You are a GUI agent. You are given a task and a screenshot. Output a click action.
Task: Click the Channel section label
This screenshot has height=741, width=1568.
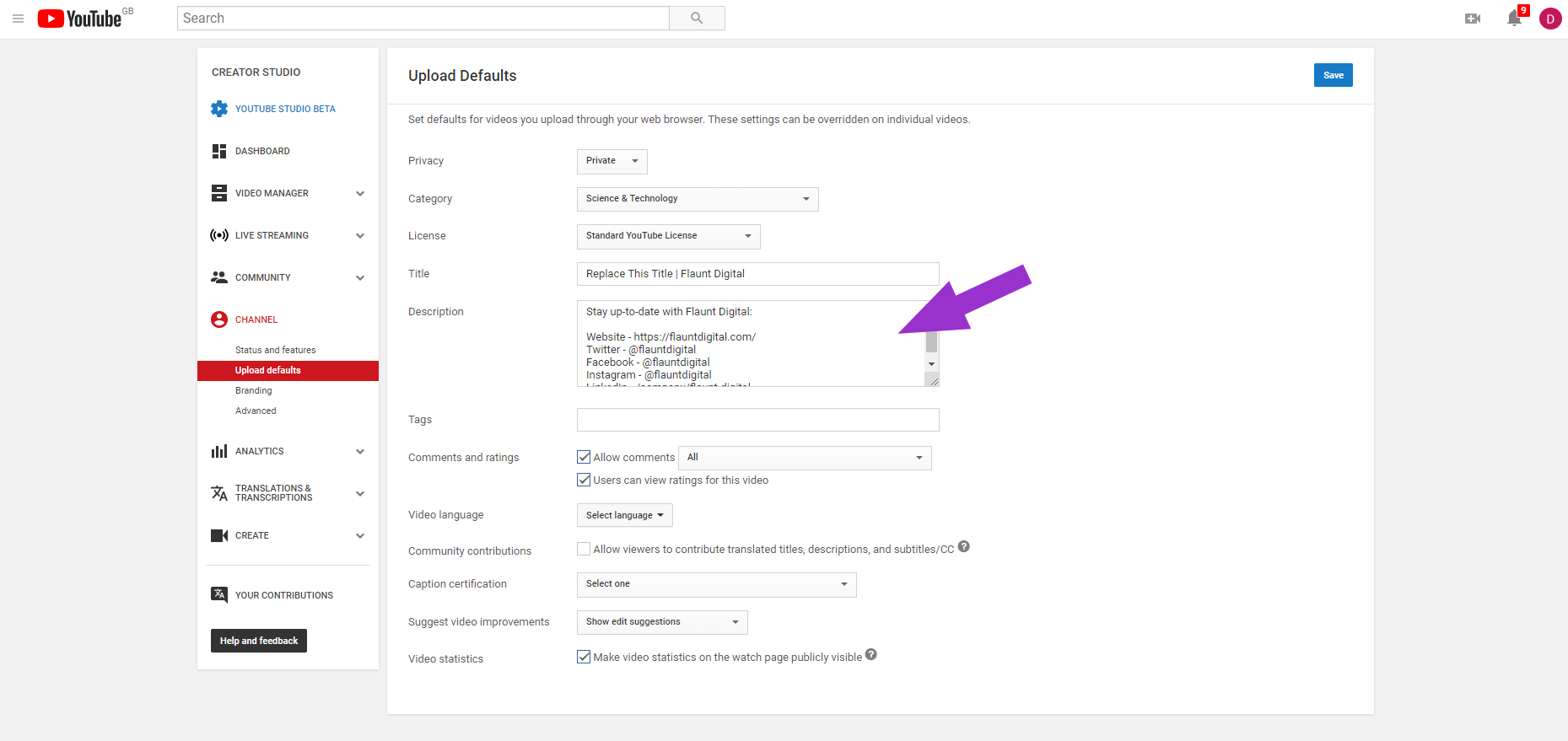[x=256, y=319]
